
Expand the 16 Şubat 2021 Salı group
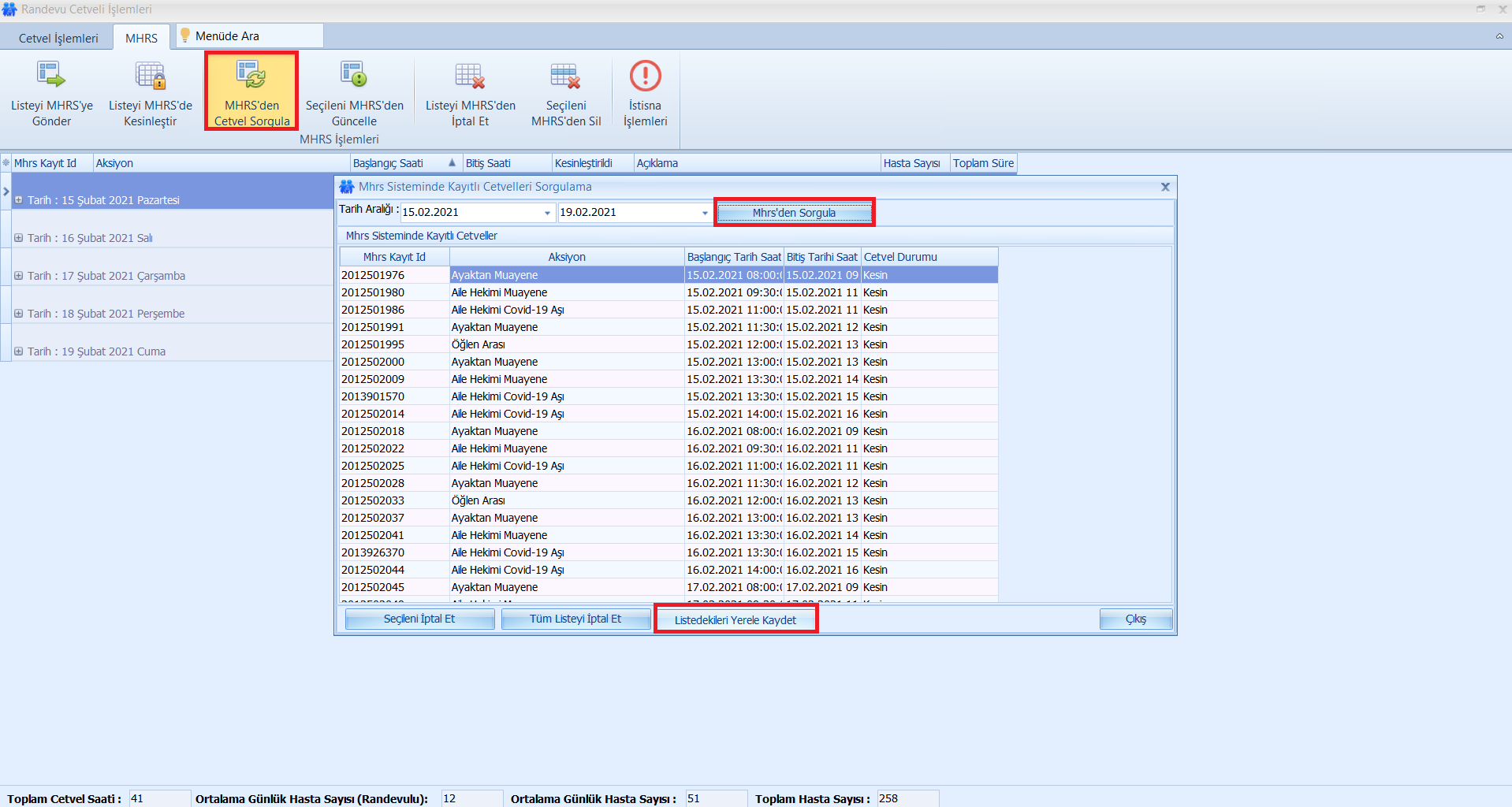point(18,238)
